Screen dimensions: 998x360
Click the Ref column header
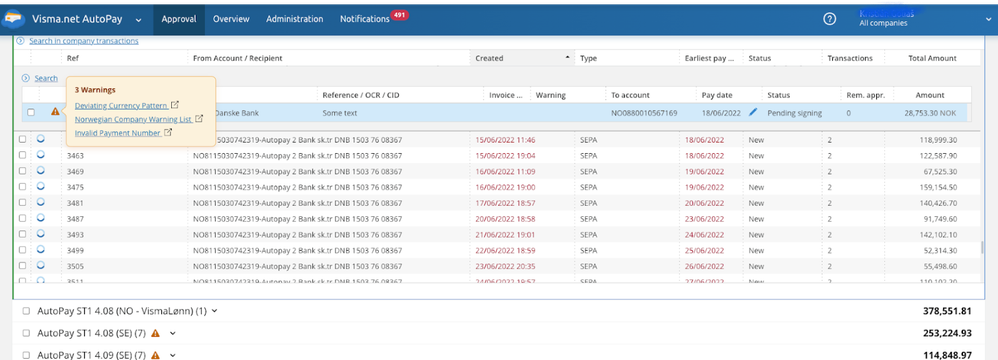(73, 58)
